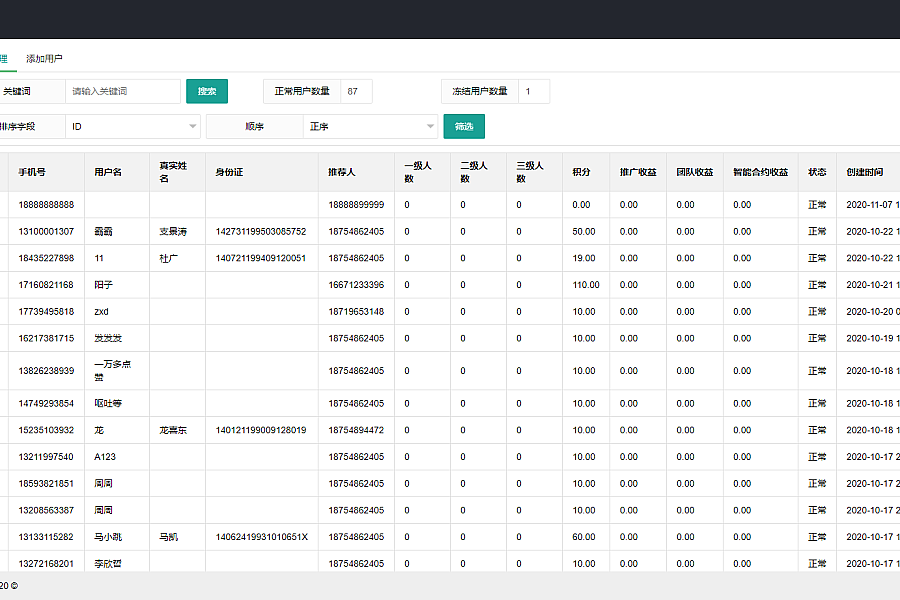
Task: Open the ID sort field dropdown
Action: pos(133,126)
